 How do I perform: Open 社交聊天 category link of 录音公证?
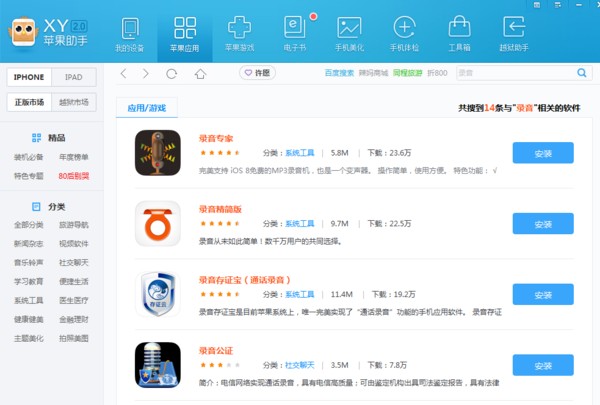(300, 365)
